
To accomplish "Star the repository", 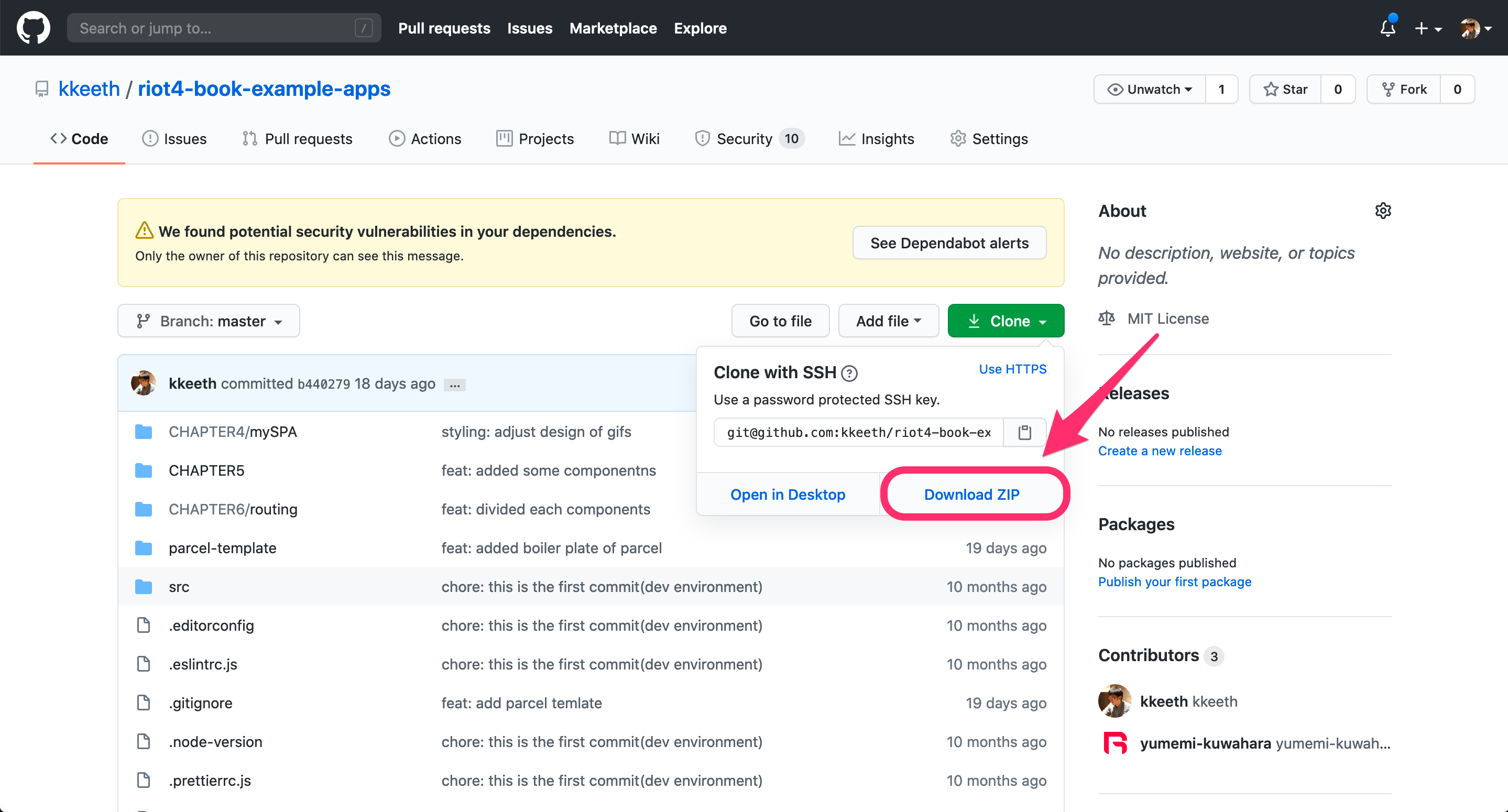I will [1285, 89].
